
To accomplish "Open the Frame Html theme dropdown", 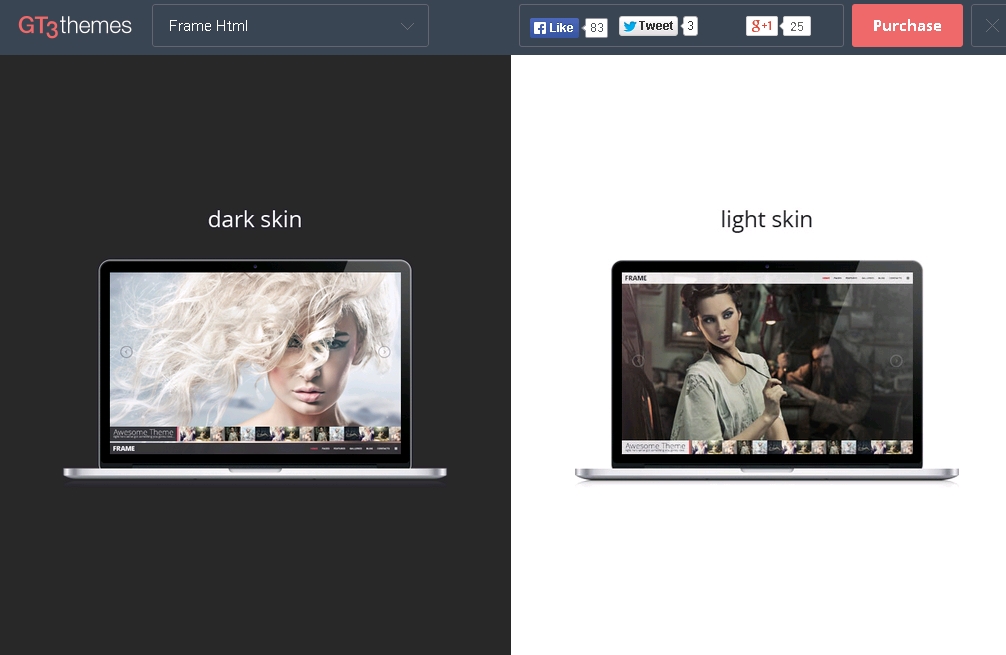I will [290, 26].
